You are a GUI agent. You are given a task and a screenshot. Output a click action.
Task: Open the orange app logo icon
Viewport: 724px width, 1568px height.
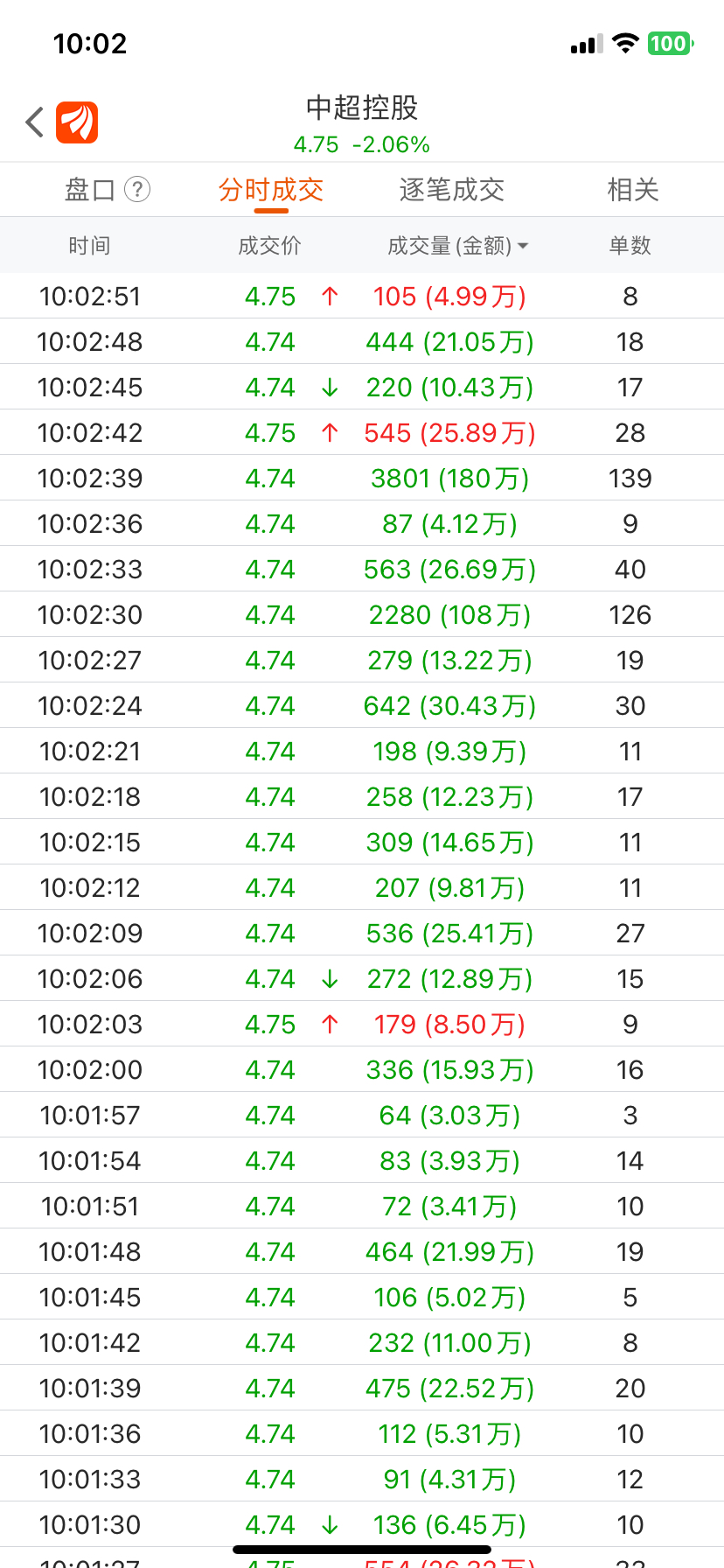[77, 122]
